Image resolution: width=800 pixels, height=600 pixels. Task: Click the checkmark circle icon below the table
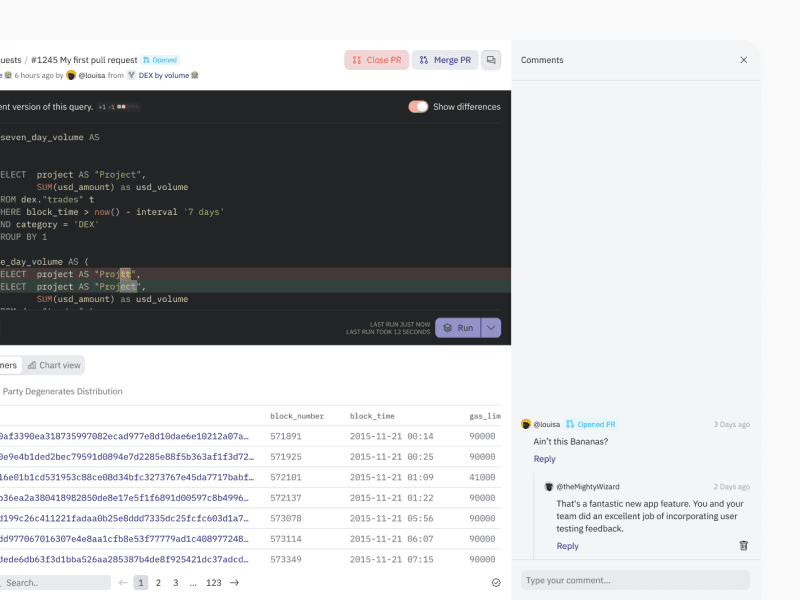pos(496,582)
